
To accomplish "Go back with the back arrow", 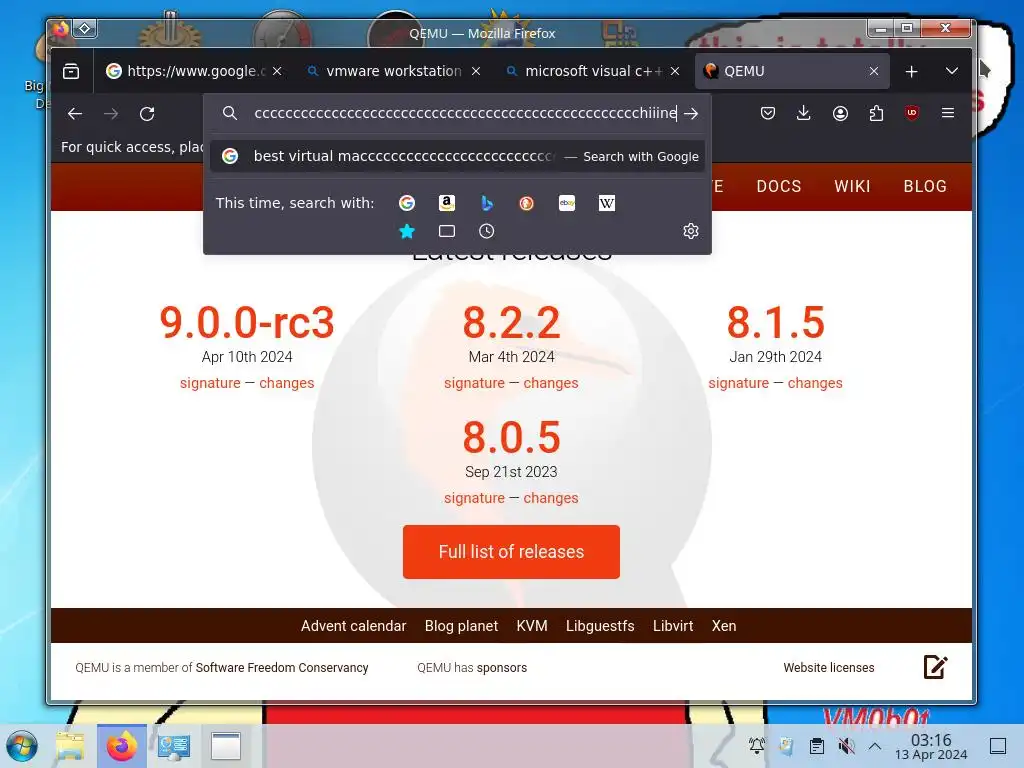I will pos(74,114).
